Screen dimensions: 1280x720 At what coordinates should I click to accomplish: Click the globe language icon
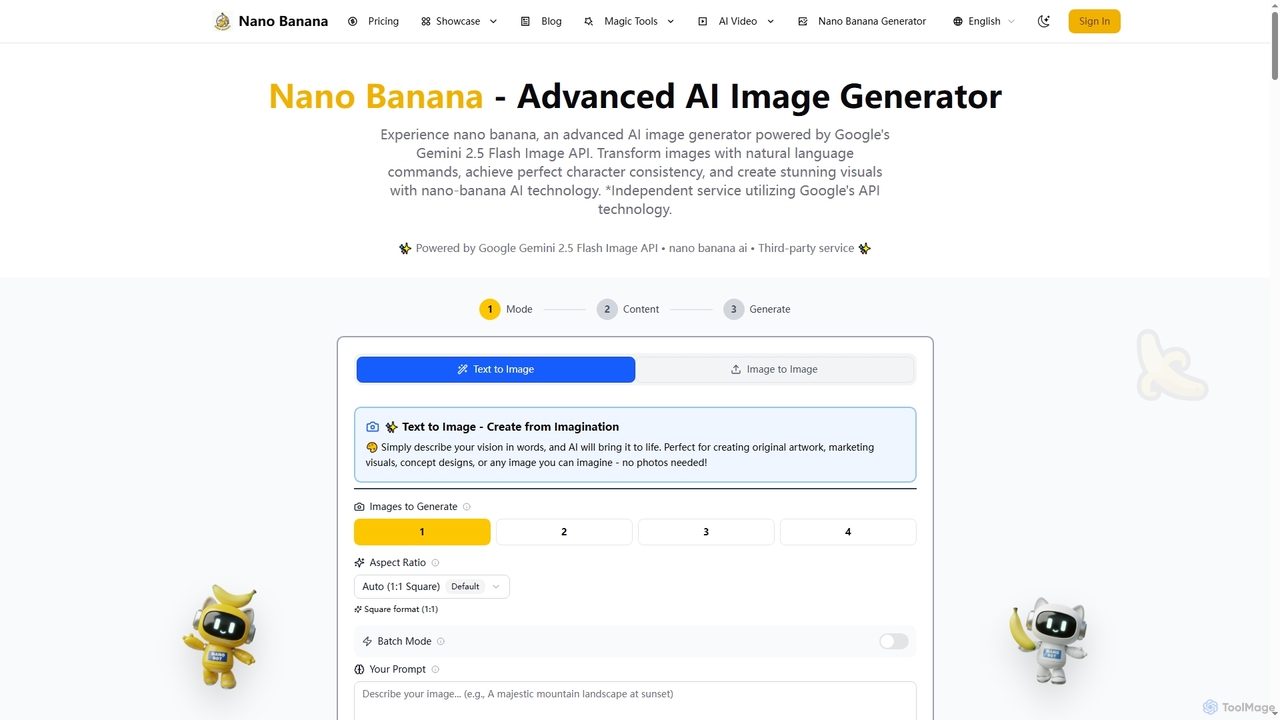(958, 21)
